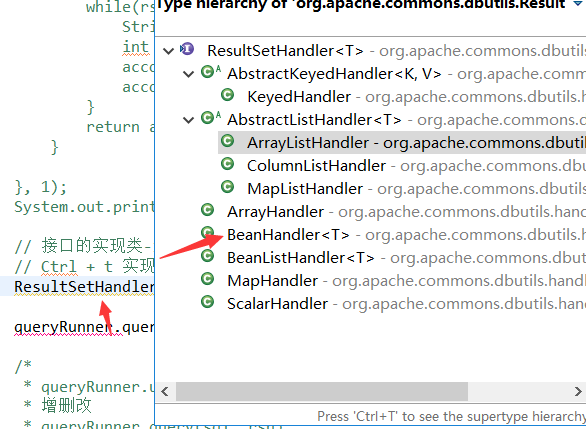
Task: Click the 接口的实现类 comment line
Action: pos(84,246)
